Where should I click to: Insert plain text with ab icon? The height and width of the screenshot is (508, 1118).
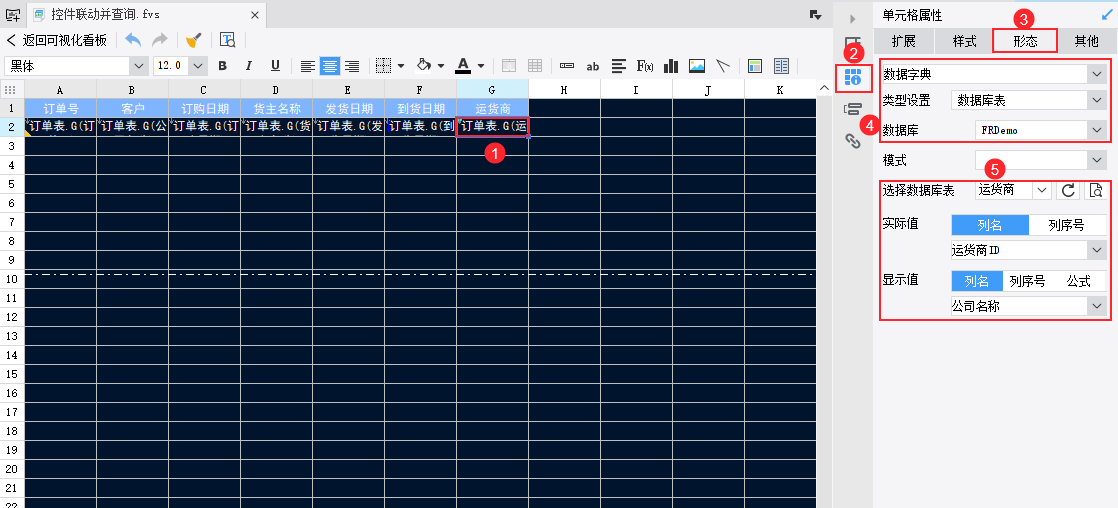[x=593, y=66]
